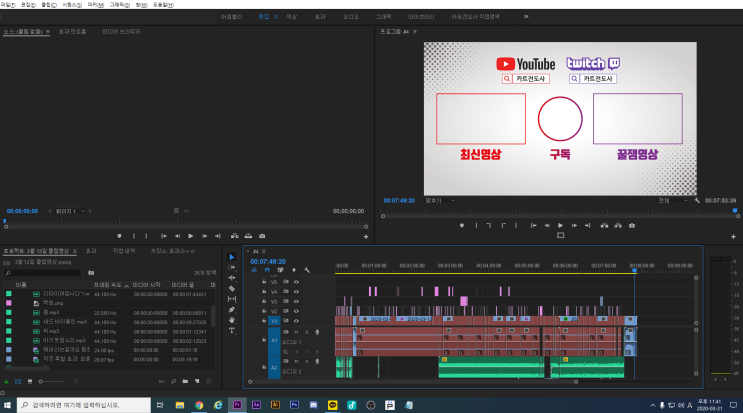Viewport: 743px width, 413px height.
Task: Open Premiere Pro in Windows taskbar
Action: tap(237, 405)
